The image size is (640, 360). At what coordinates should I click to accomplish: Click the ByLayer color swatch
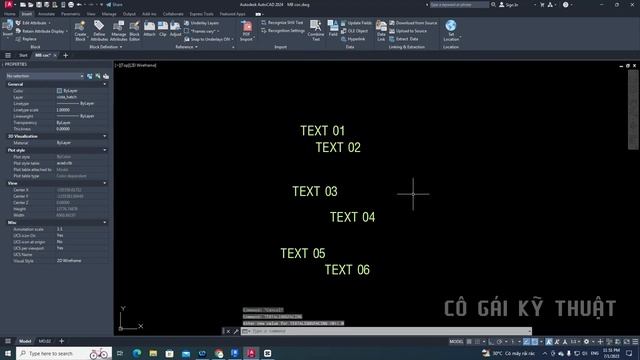(x=59, y=91)
